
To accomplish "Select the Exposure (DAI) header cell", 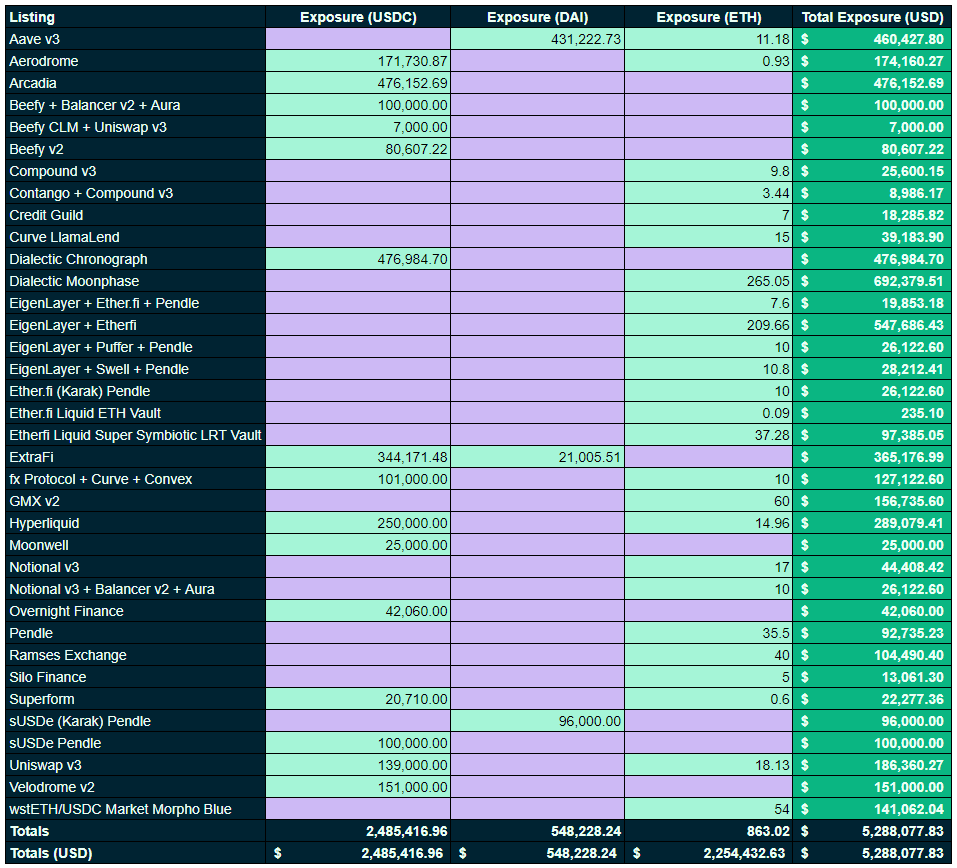I will (538, 17).
